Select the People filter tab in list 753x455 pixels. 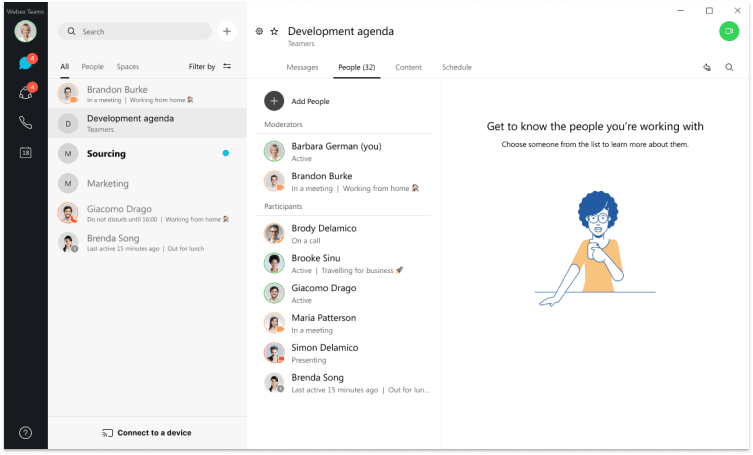click(92, 67)
